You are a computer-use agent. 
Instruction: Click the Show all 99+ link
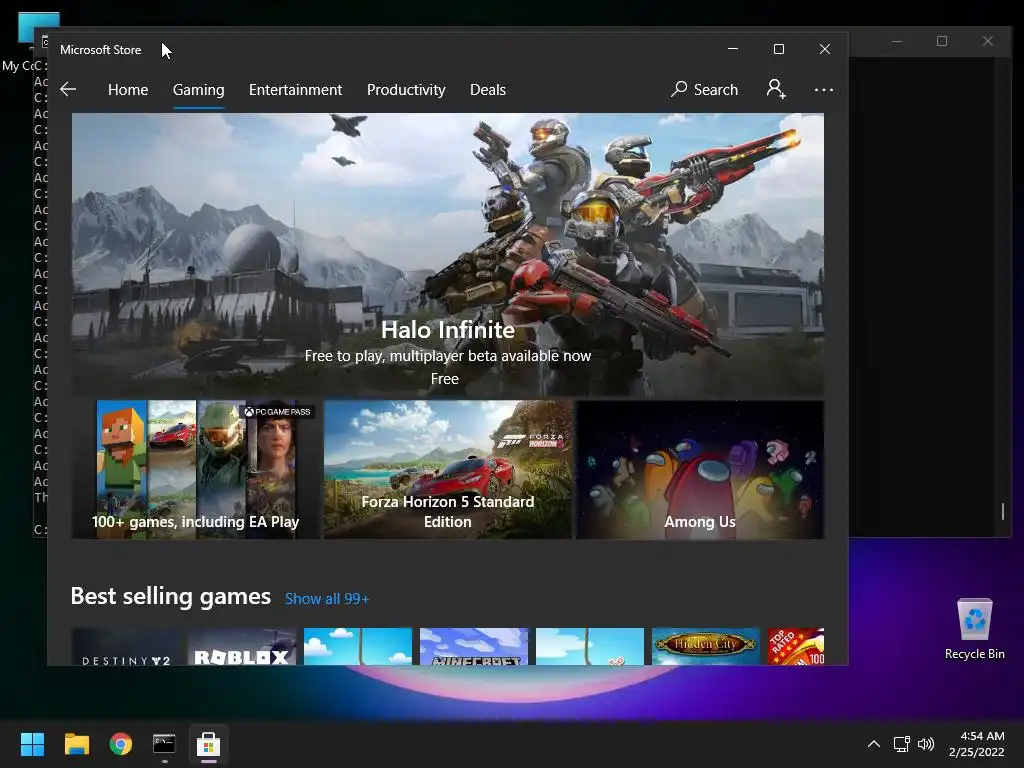[x=327, y=599]
